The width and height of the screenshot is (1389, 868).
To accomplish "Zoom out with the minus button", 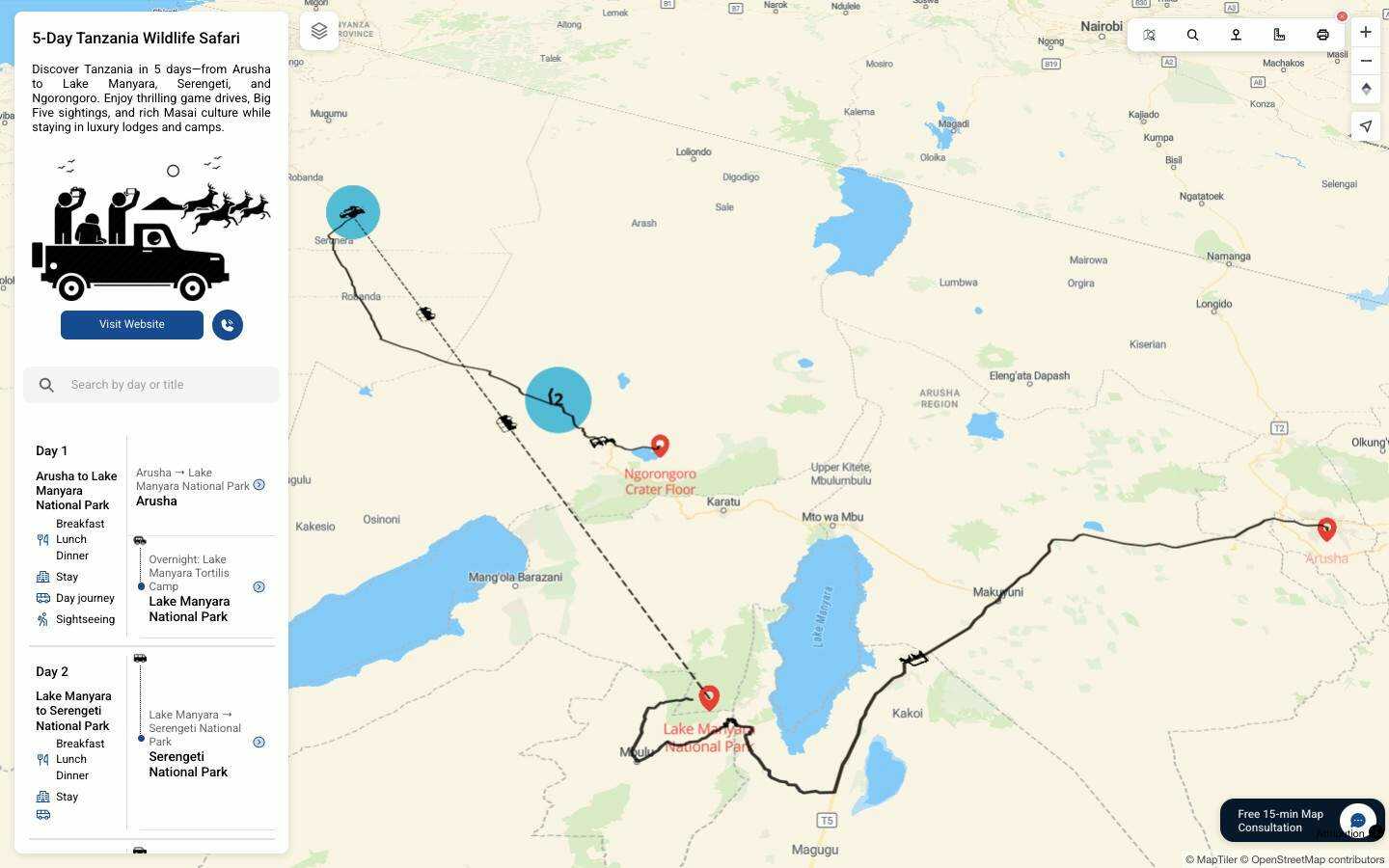I will (1366, 61).
